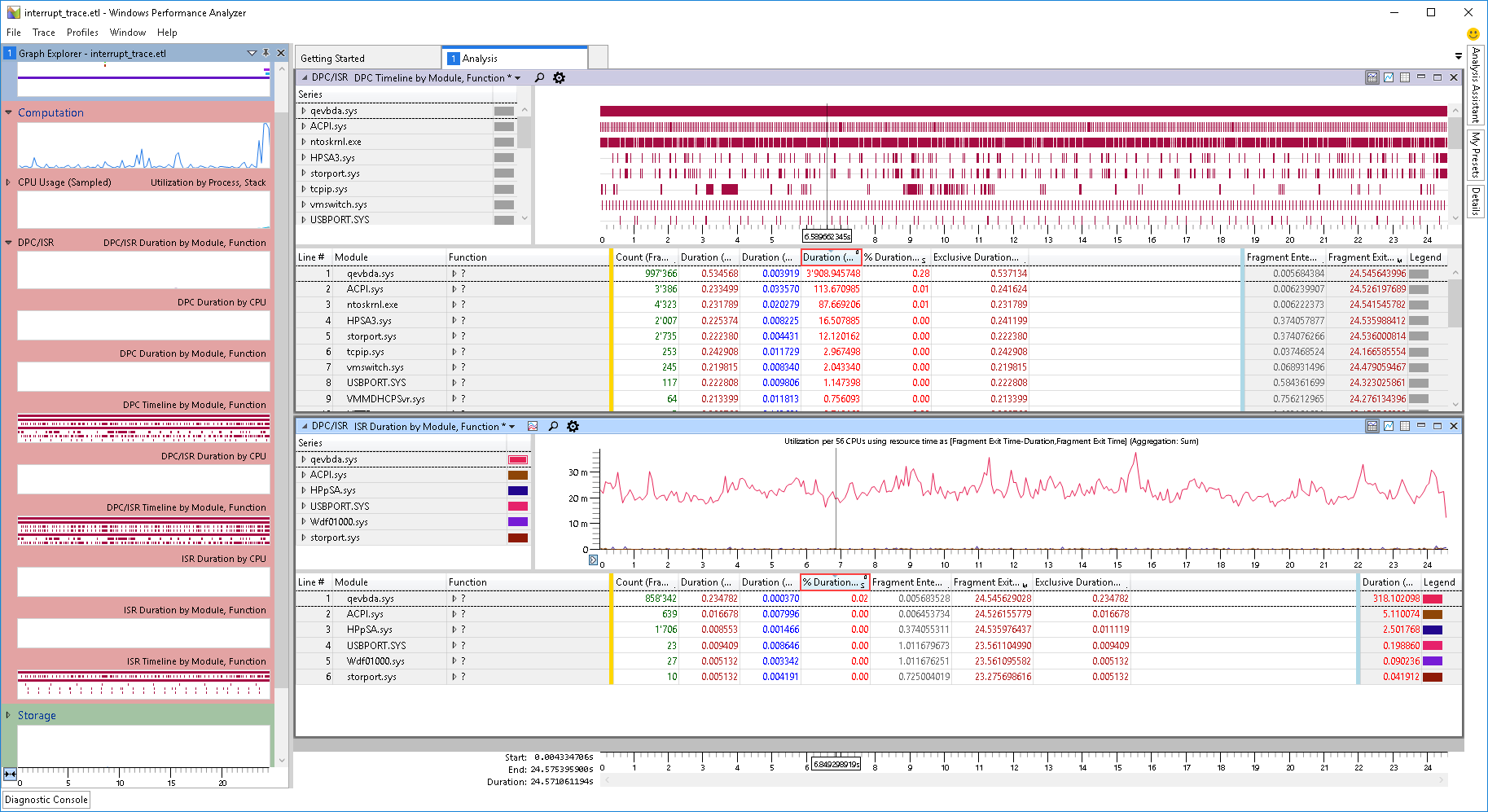Image resolution: width=1488 pixels, height=812 pixels.
Task: Click qevbda.sys color swatch in ISR legend
Action: [x=518, y=459]
